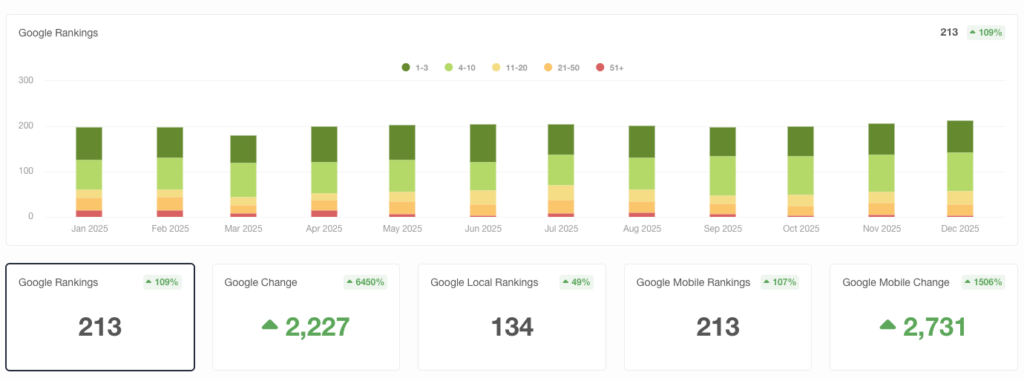The height and width of the screenshot is (381, 1024).
Task: Click the 6450% change badge
Action: pos(366,282)
